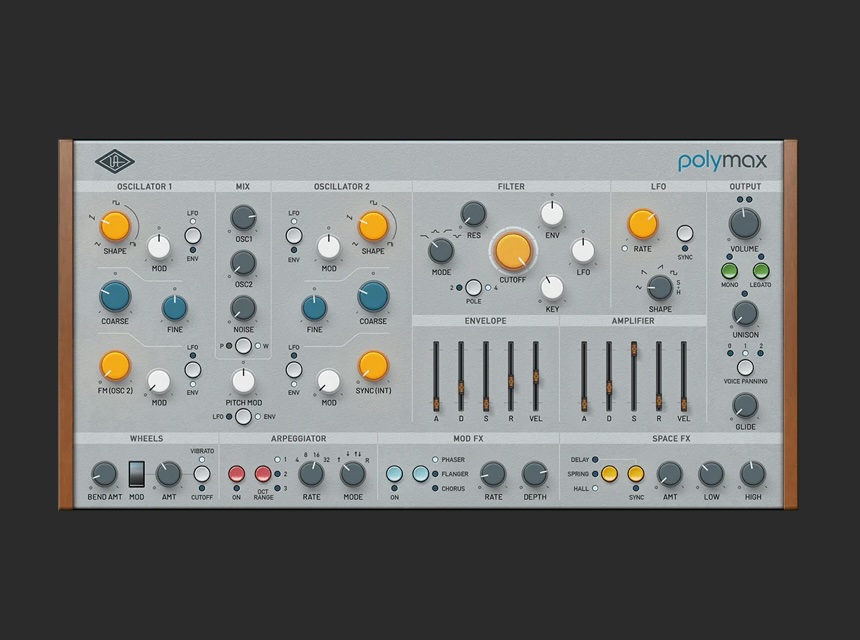Click the Space FX type selector button

[x=609, y=474]
